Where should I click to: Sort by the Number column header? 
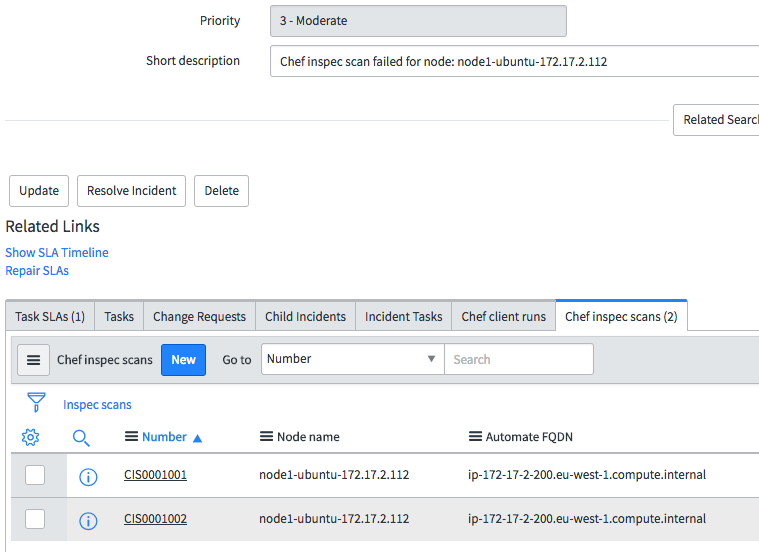point(164,437)
